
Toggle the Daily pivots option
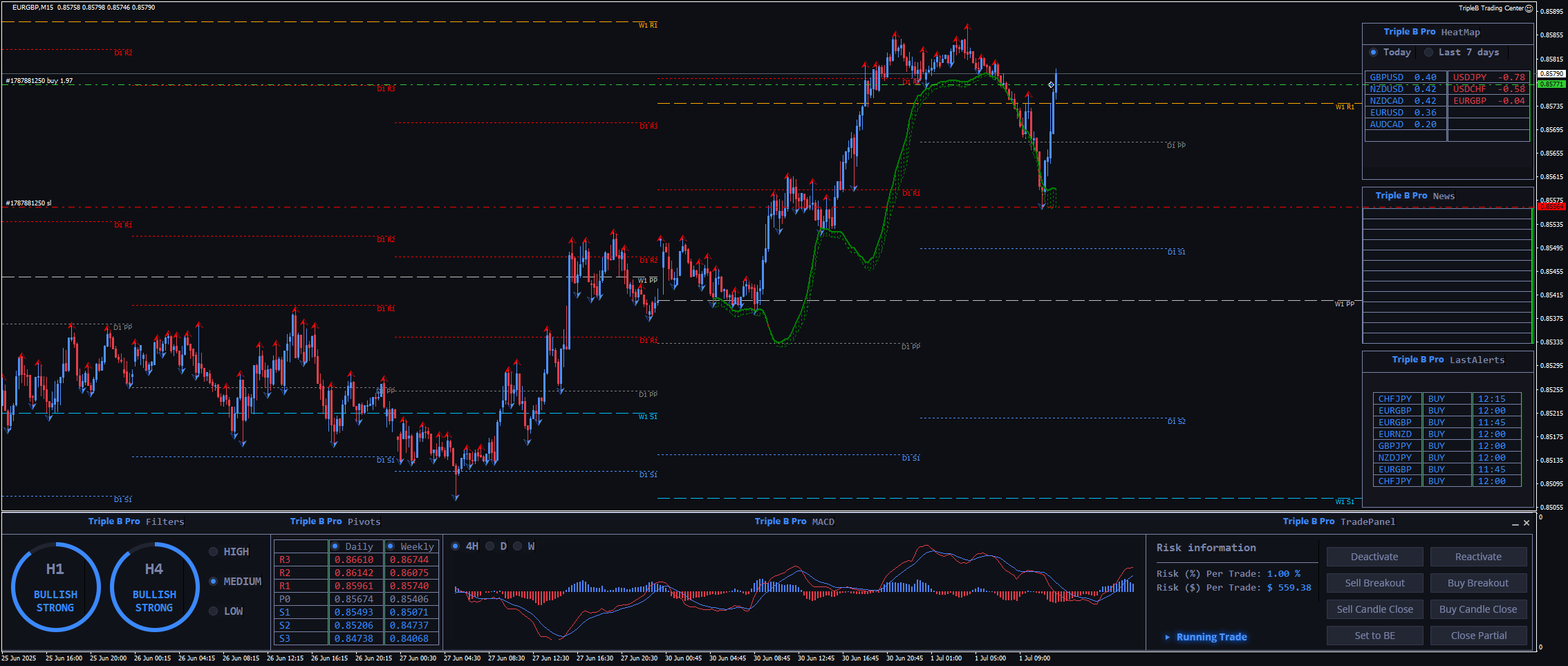pyautogui.click(x=335, y=546)
